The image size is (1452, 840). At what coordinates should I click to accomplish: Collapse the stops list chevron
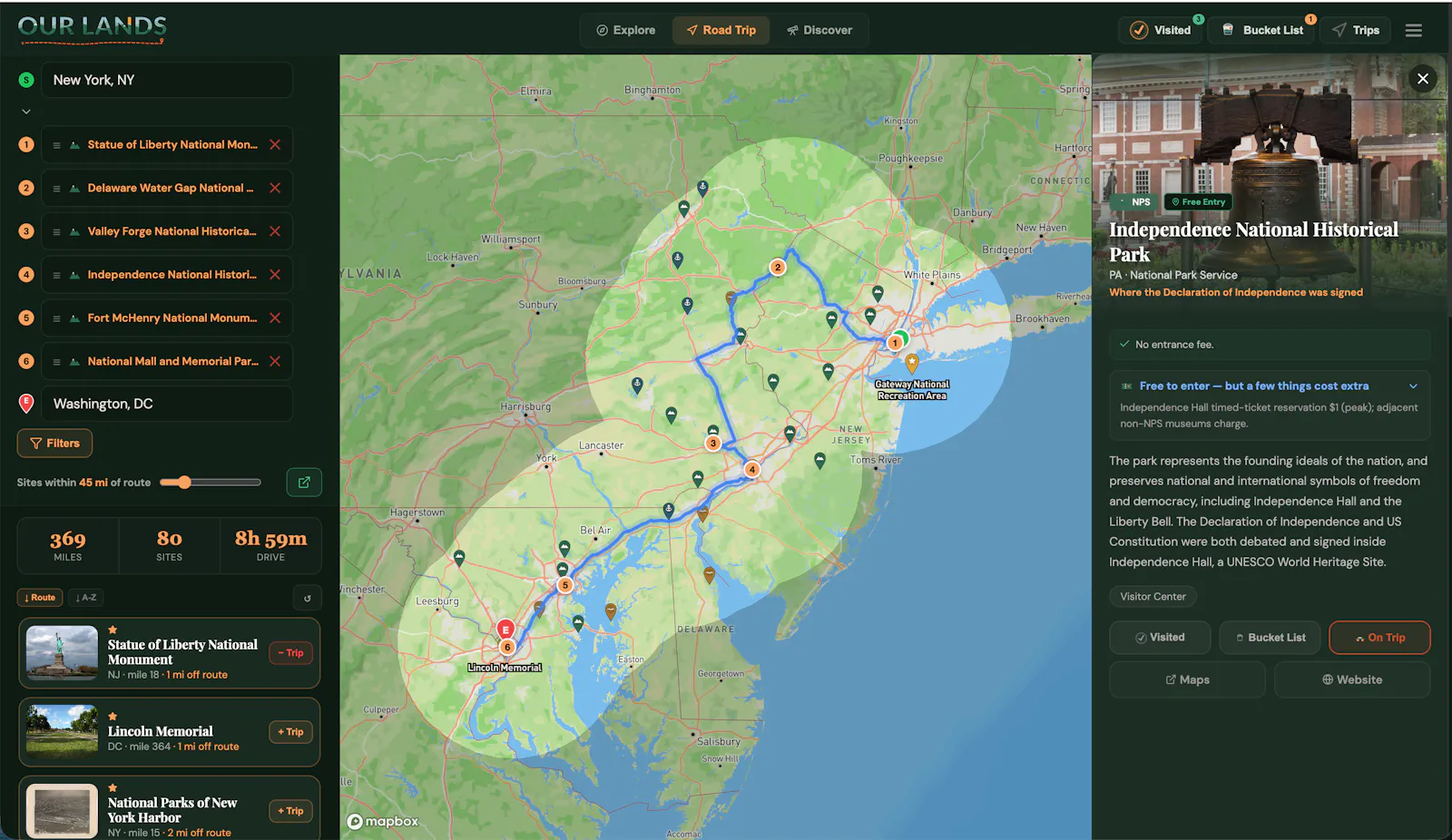point(26,112)
